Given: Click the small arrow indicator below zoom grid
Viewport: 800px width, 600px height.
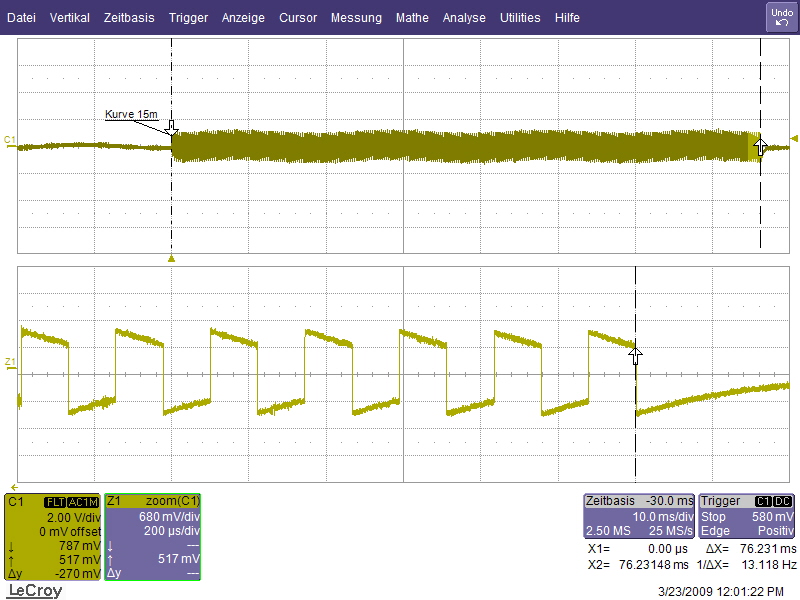Looking at the screenshot, I should (14, 487).
